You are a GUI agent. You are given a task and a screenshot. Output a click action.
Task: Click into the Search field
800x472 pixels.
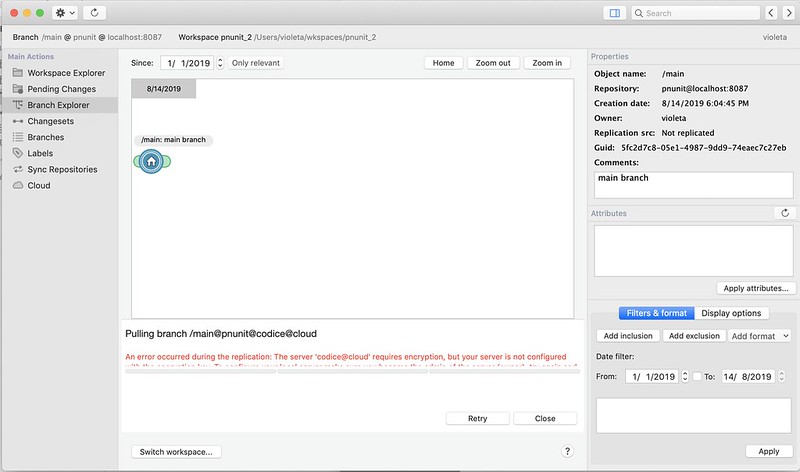(696, 13)
